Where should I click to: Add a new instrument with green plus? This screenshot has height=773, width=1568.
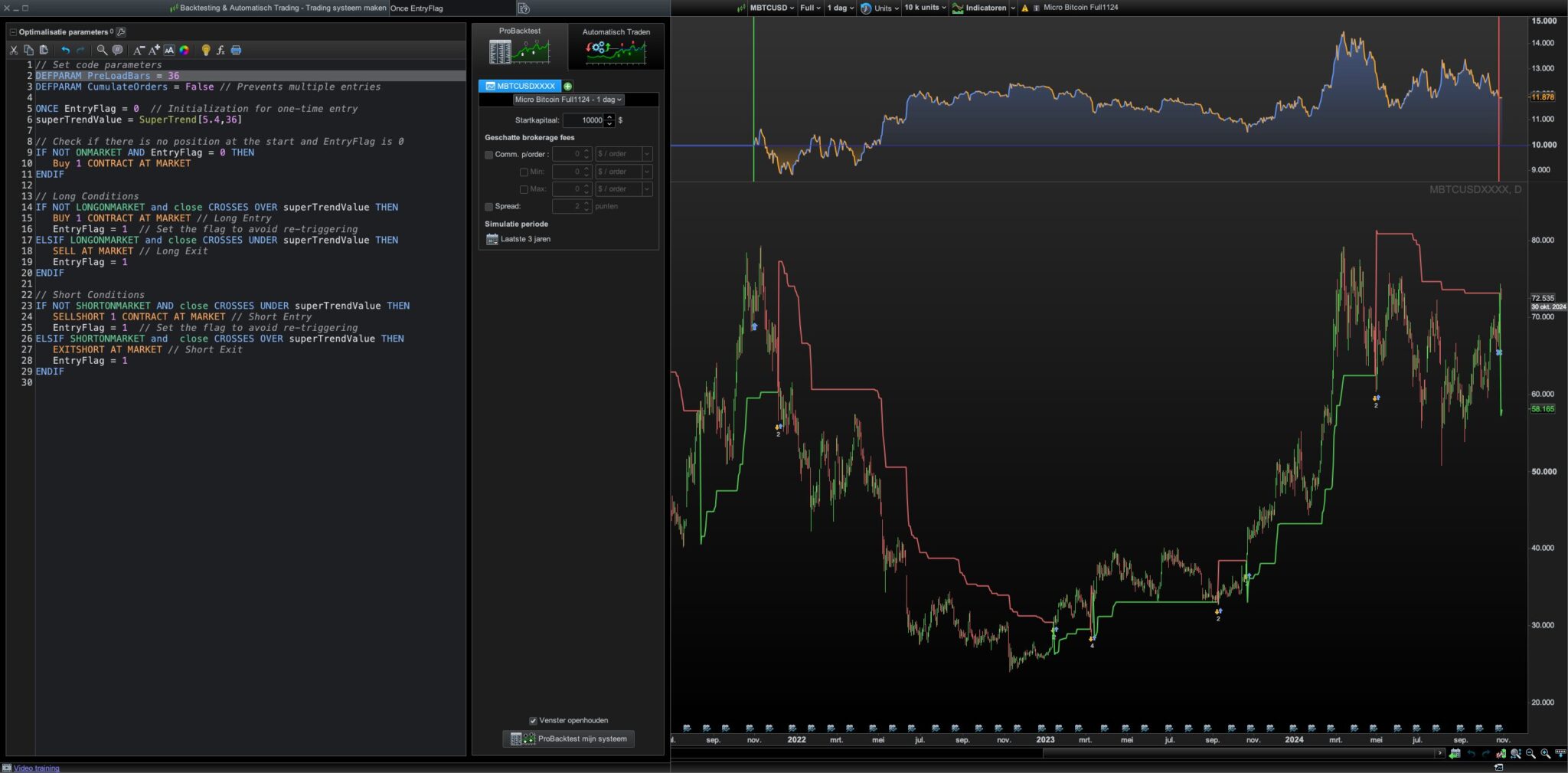tap(568, 86)
